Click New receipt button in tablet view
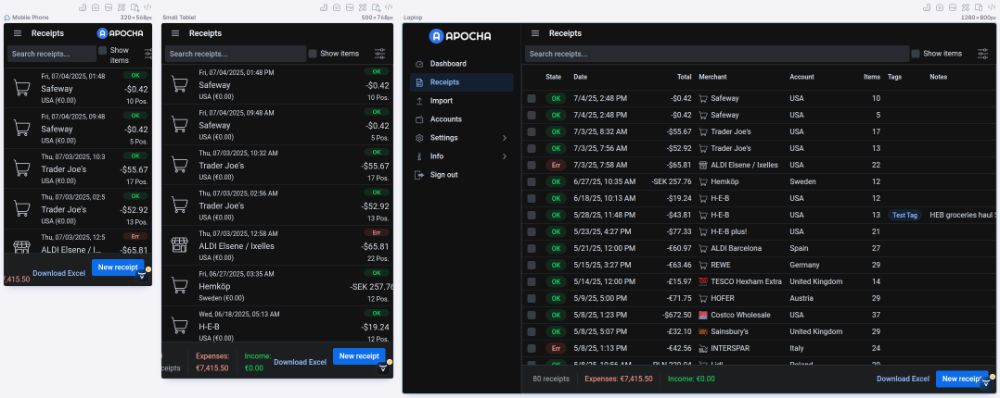 tap(359, 356)
